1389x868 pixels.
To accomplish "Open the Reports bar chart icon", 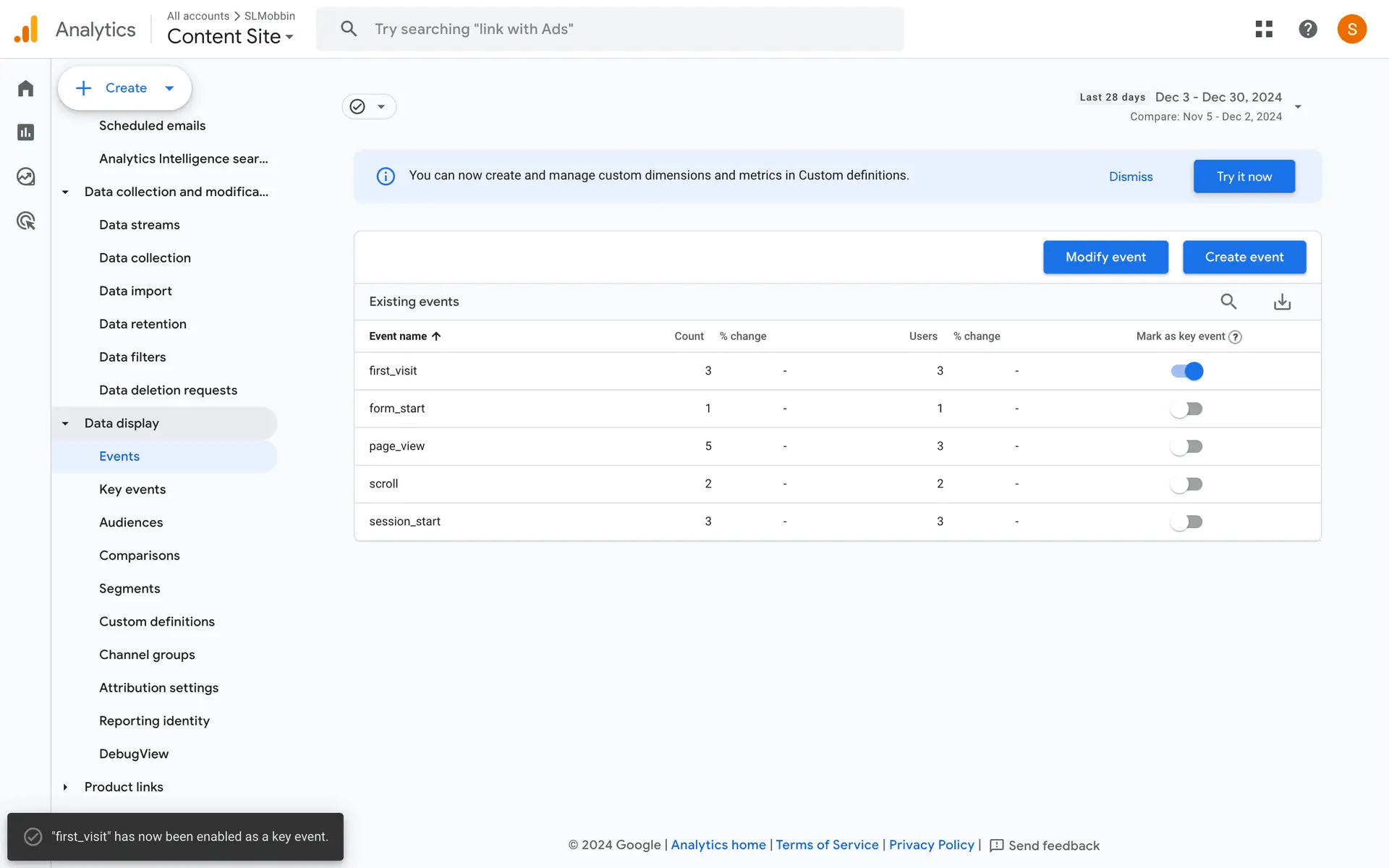I will 26,132.
